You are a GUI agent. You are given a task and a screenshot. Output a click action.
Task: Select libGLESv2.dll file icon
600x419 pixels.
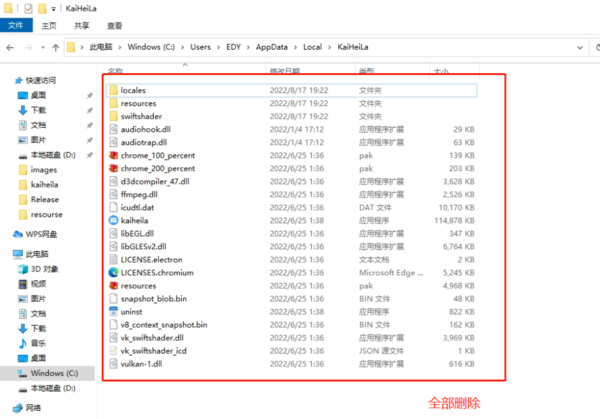click(x=113, y=246)
